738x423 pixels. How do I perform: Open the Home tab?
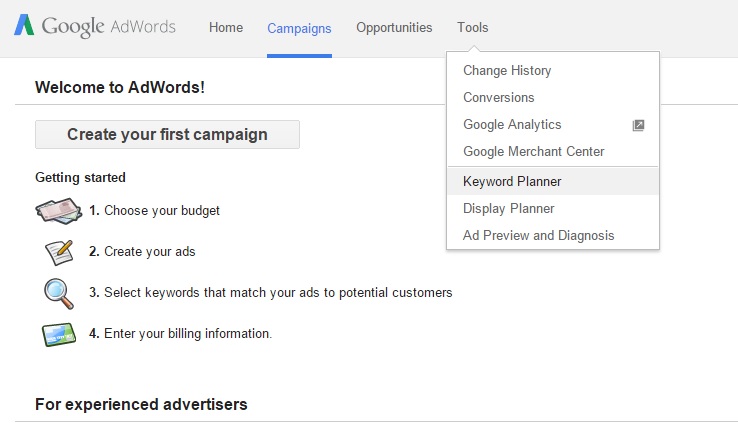[x=226, y=28]
